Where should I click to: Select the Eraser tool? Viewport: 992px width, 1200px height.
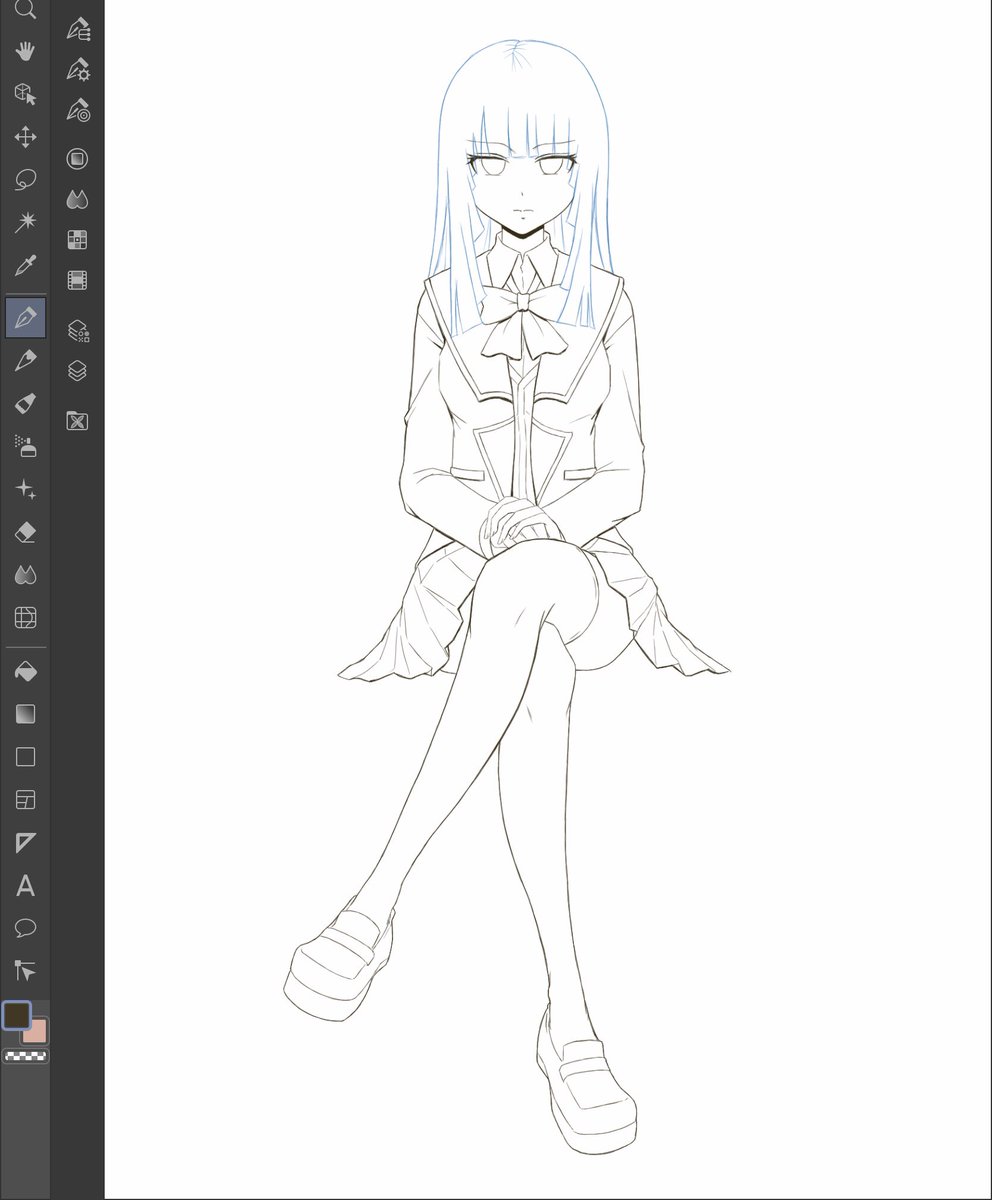click(x=26, y=532)
